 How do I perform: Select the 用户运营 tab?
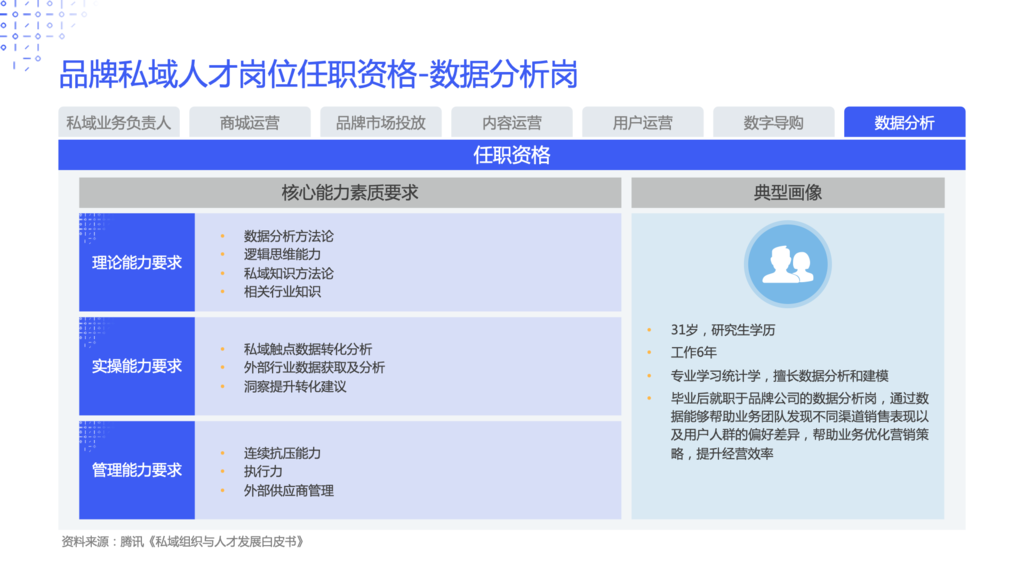pyautogui.click(x=643, y=122)
